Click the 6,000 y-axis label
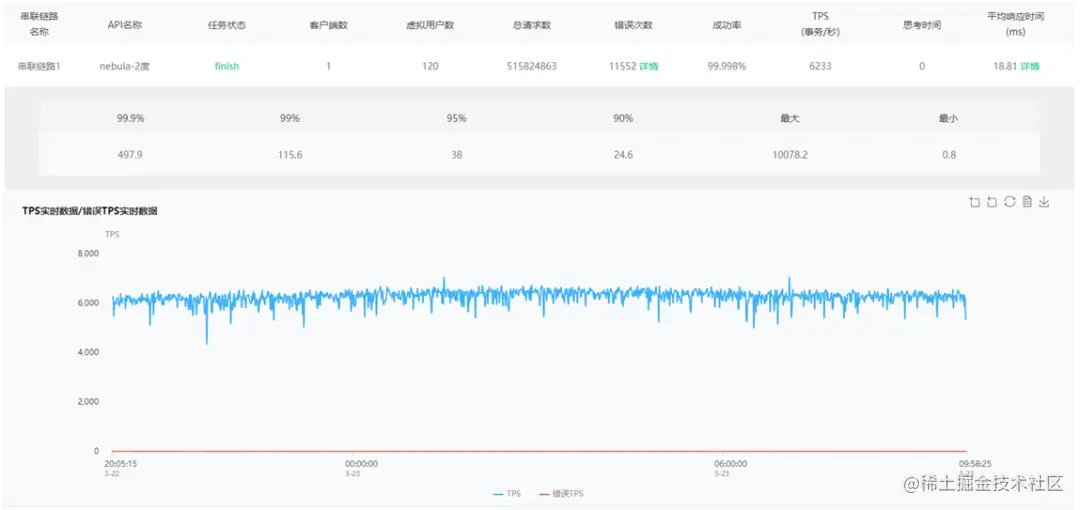The height and width of the screenshot is (510, 1080). 87,303
